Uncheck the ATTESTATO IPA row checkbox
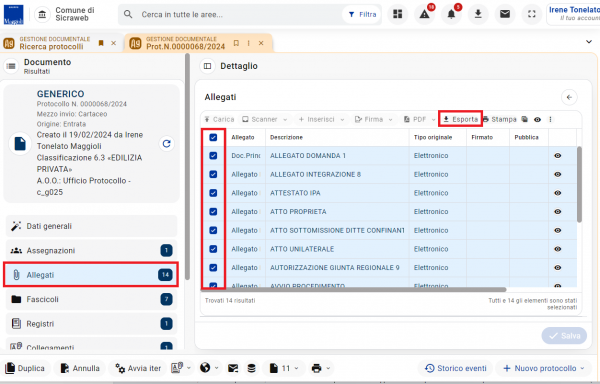600x384 pixels. pos(213,193)
